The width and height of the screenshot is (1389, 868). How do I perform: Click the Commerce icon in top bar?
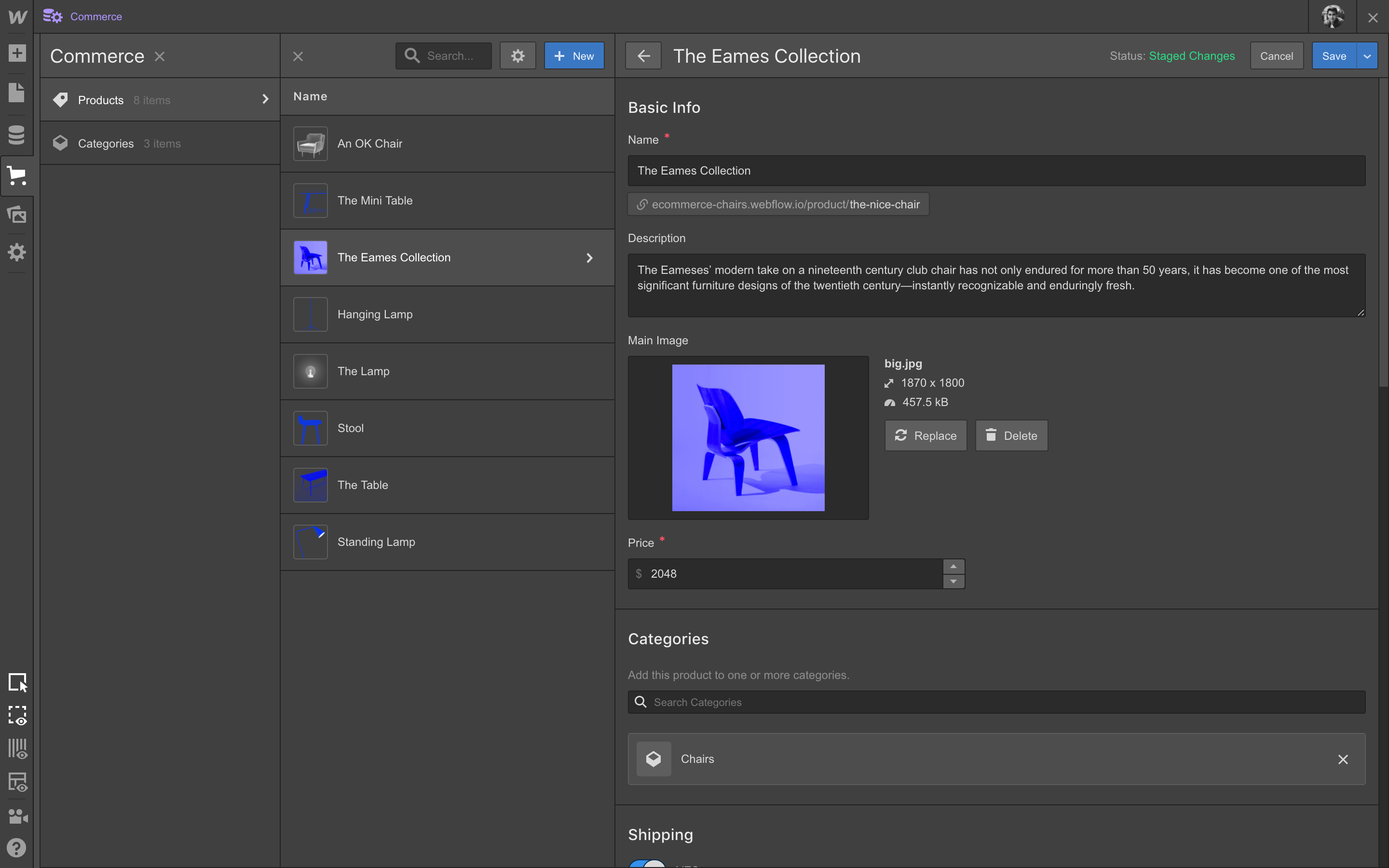click(x=53, y=16)
